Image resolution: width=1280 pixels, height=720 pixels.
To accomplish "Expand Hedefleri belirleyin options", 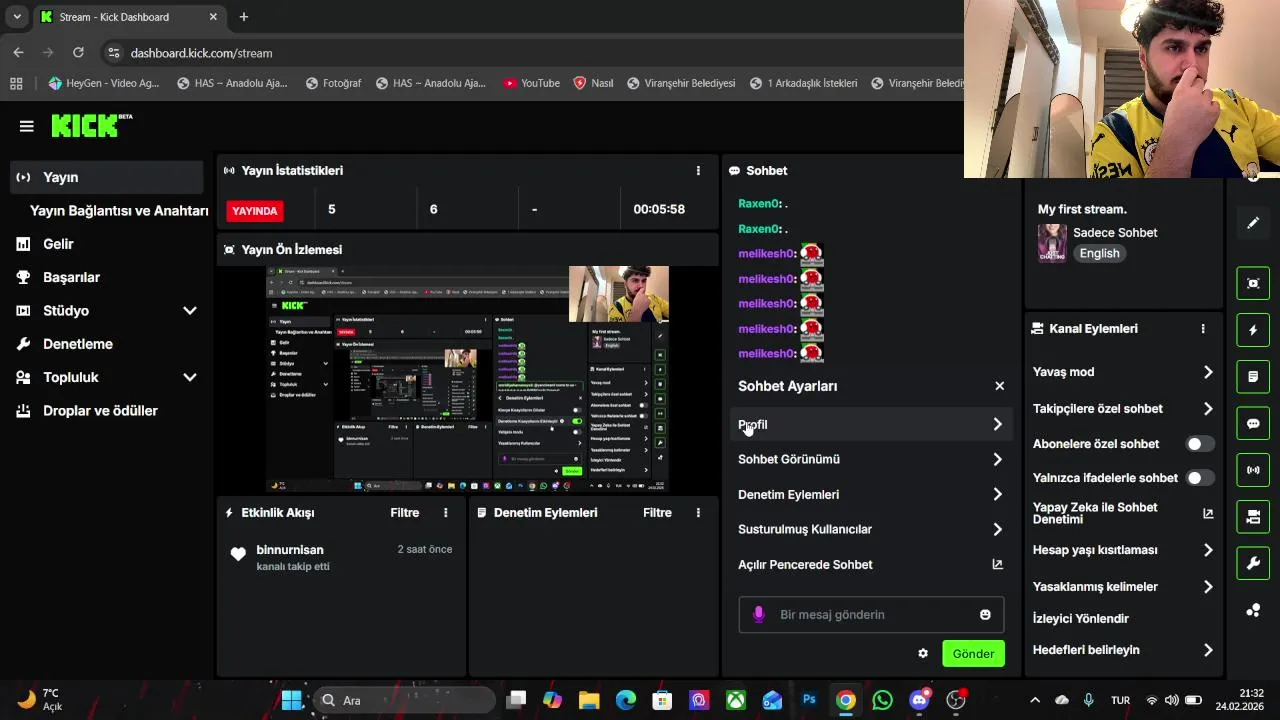I will coord(1208,650).
